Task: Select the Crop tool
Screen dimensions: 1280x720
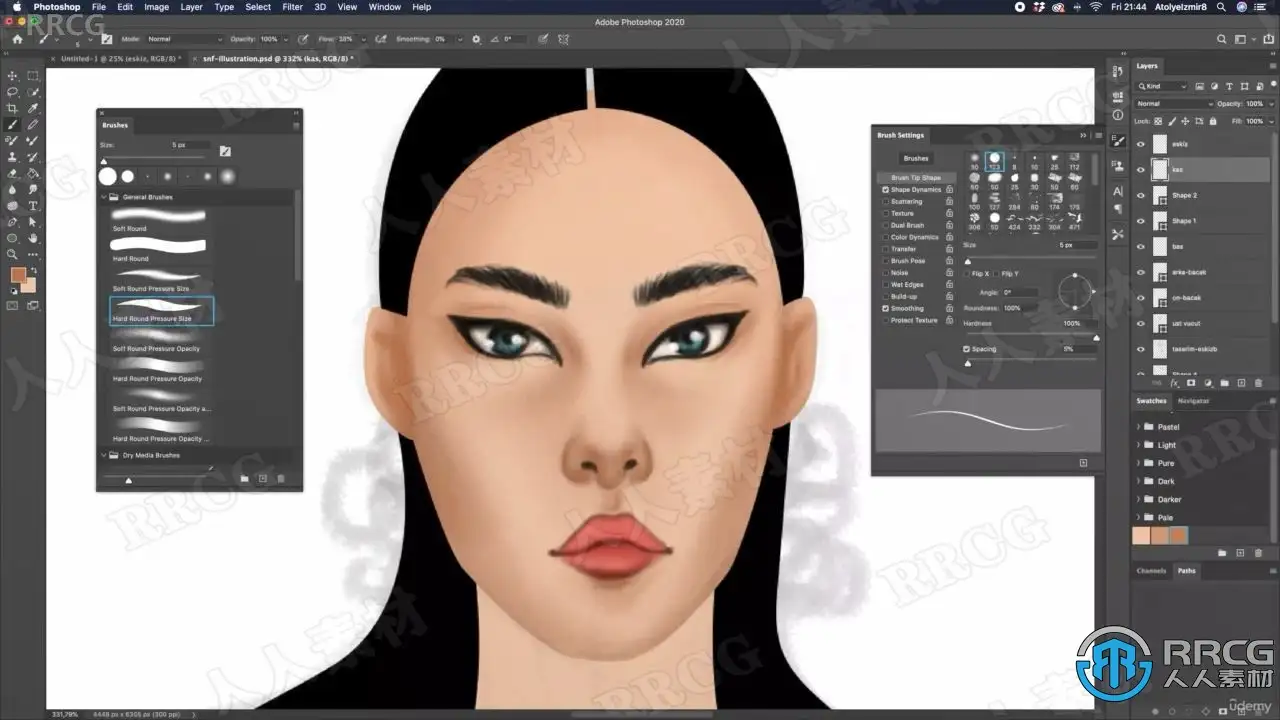Action: [x=13, y=108]
